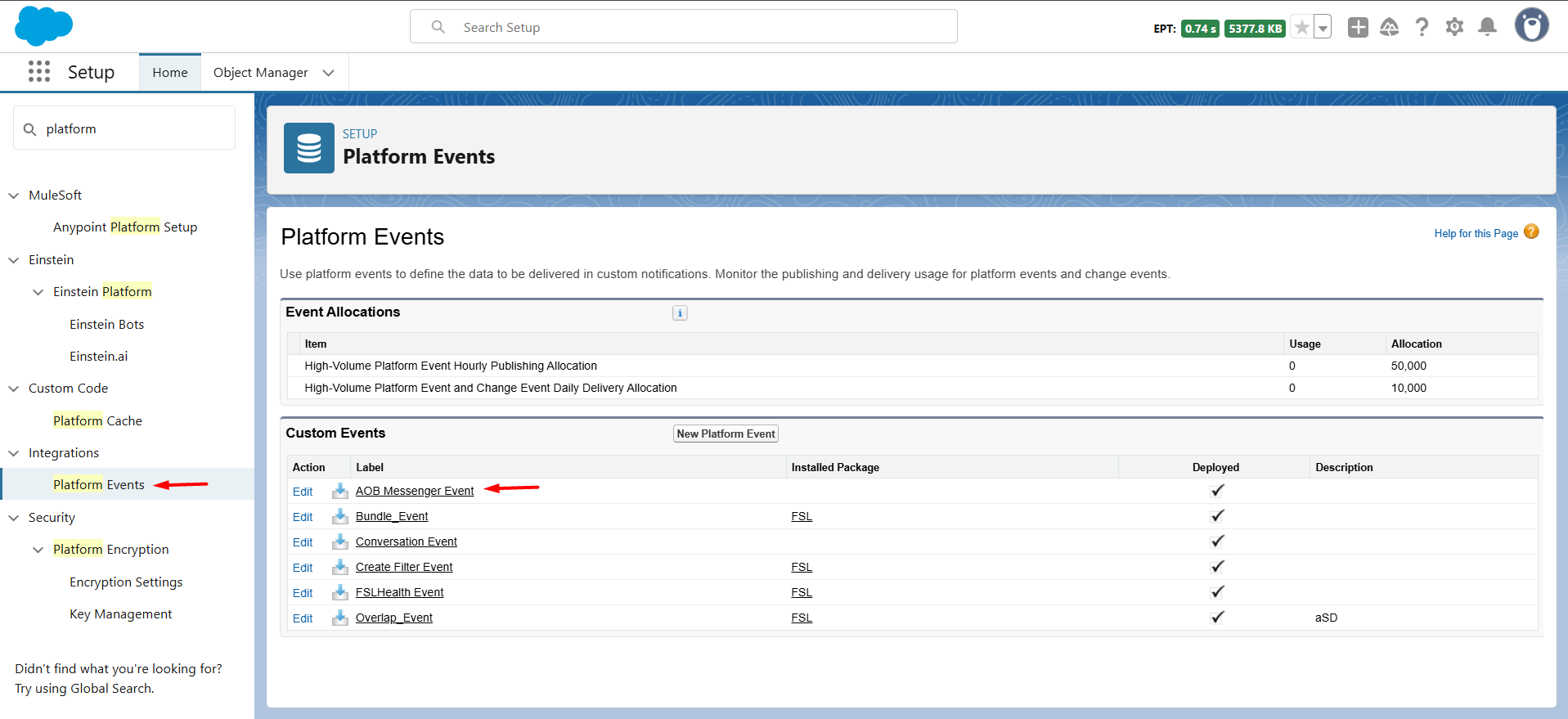Screen dimensions: 1568x719
Task: Open the global actions plus icon
Action: 1358,27
